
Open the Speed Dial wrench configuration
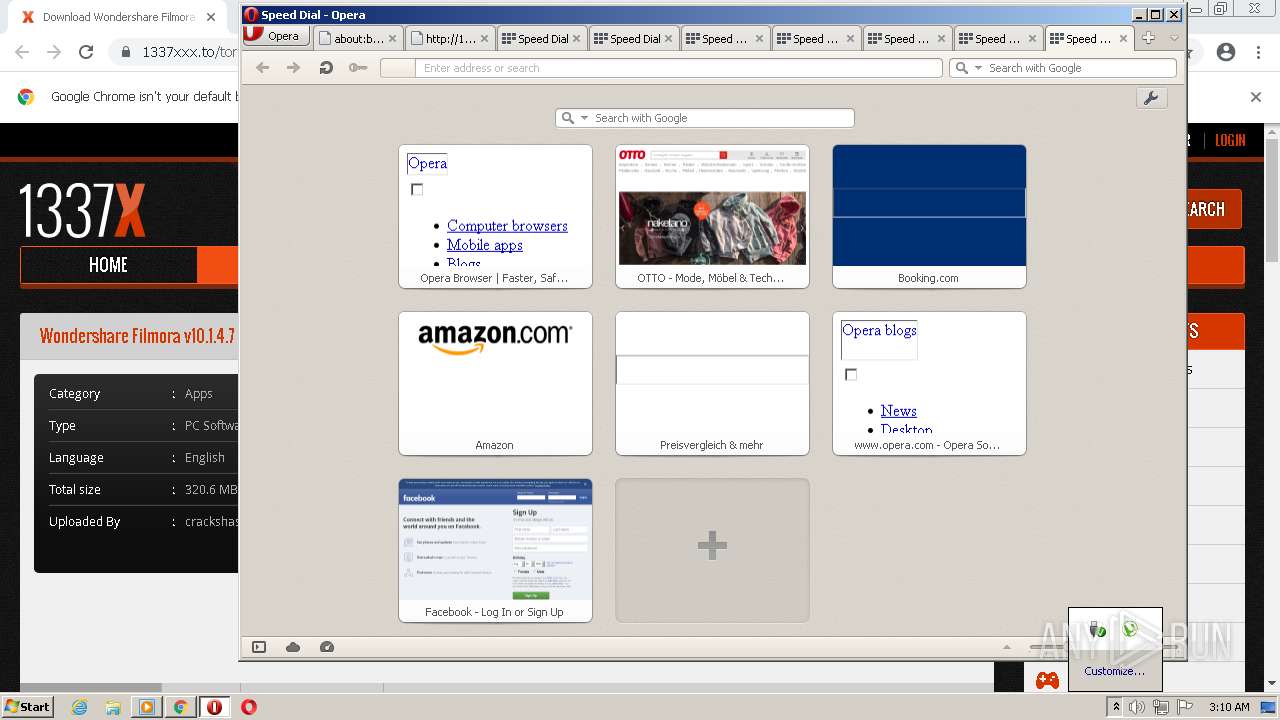(1151, 98)
